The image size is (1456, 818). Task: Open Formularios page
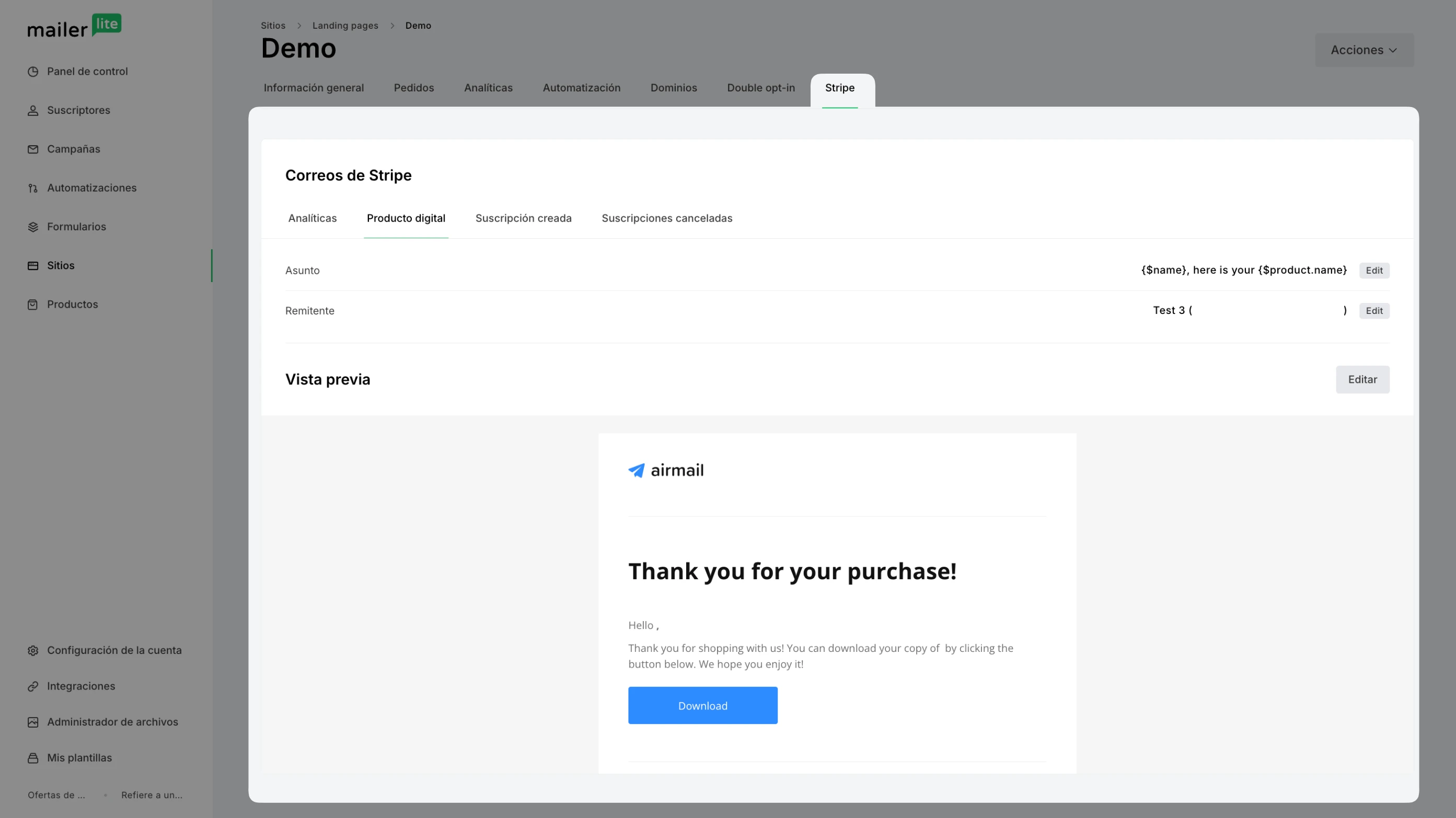point(76,227)
